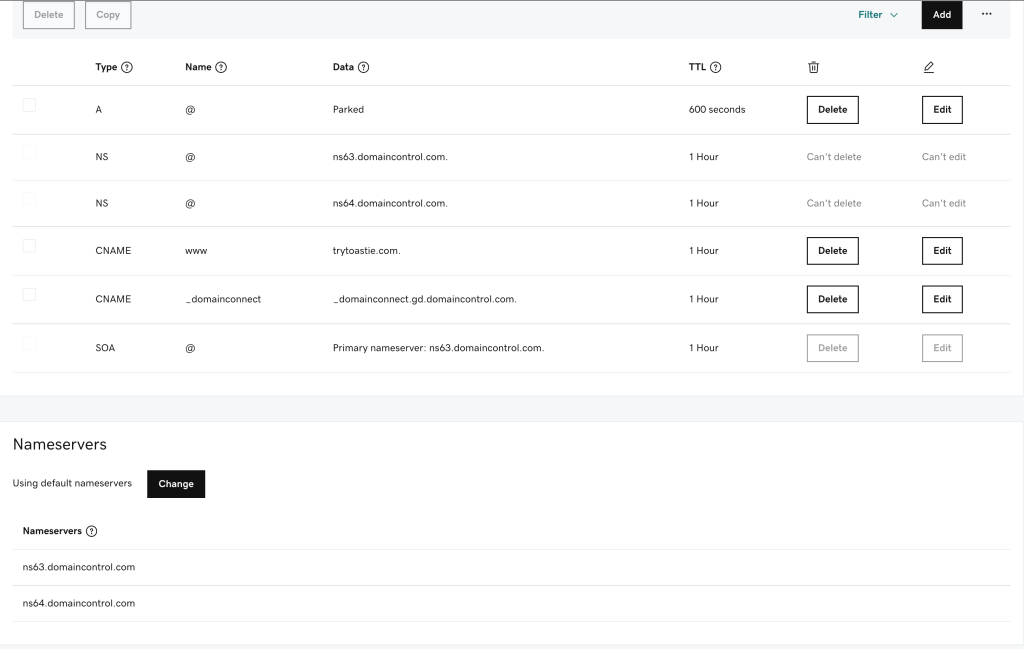Delete the Parked A record
This screenshot has height=649, width=1024.
(x=833, y=110)
